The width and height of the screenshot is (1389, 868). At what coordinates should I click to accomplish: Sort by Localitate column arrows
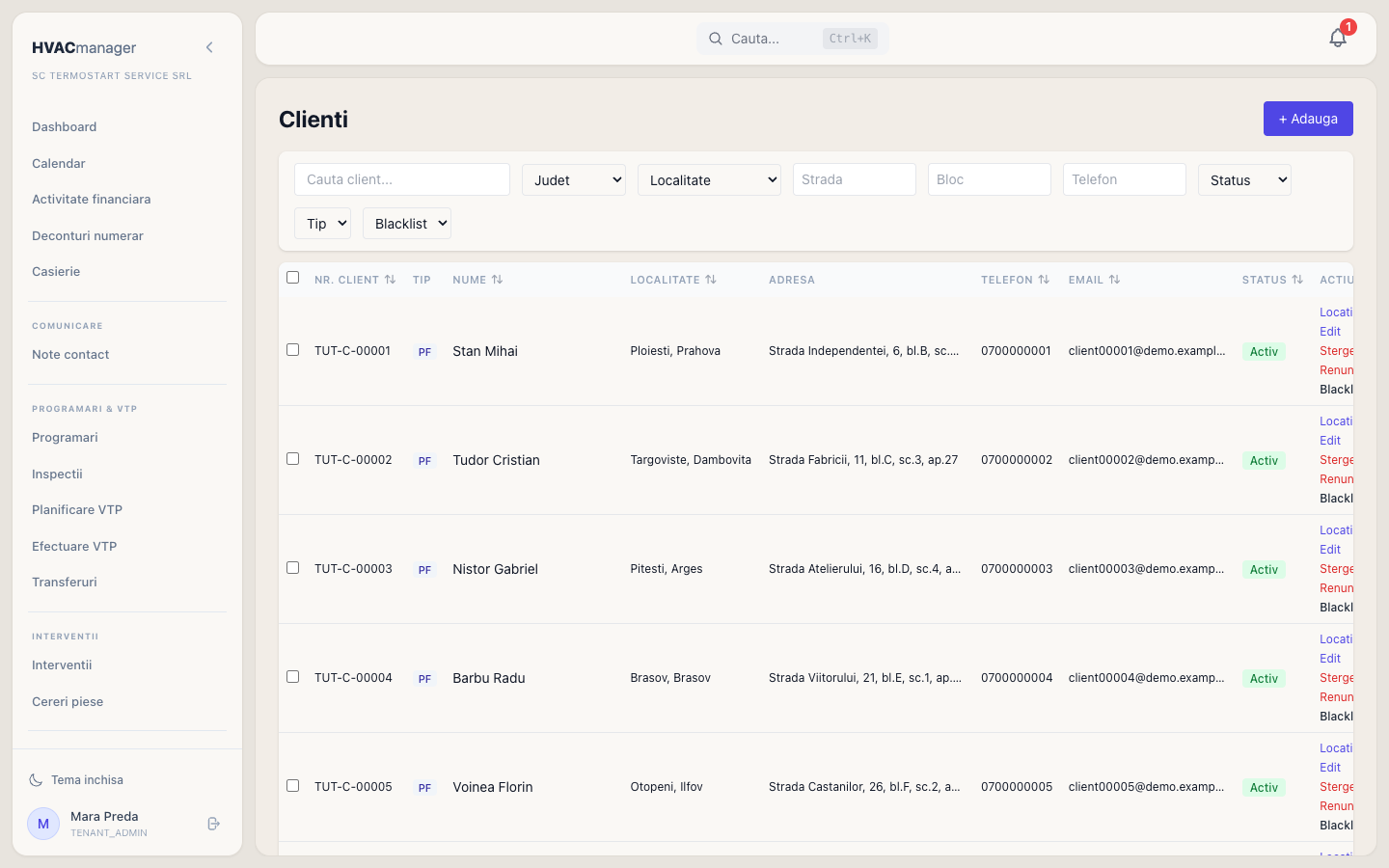[x=711, y=280]
